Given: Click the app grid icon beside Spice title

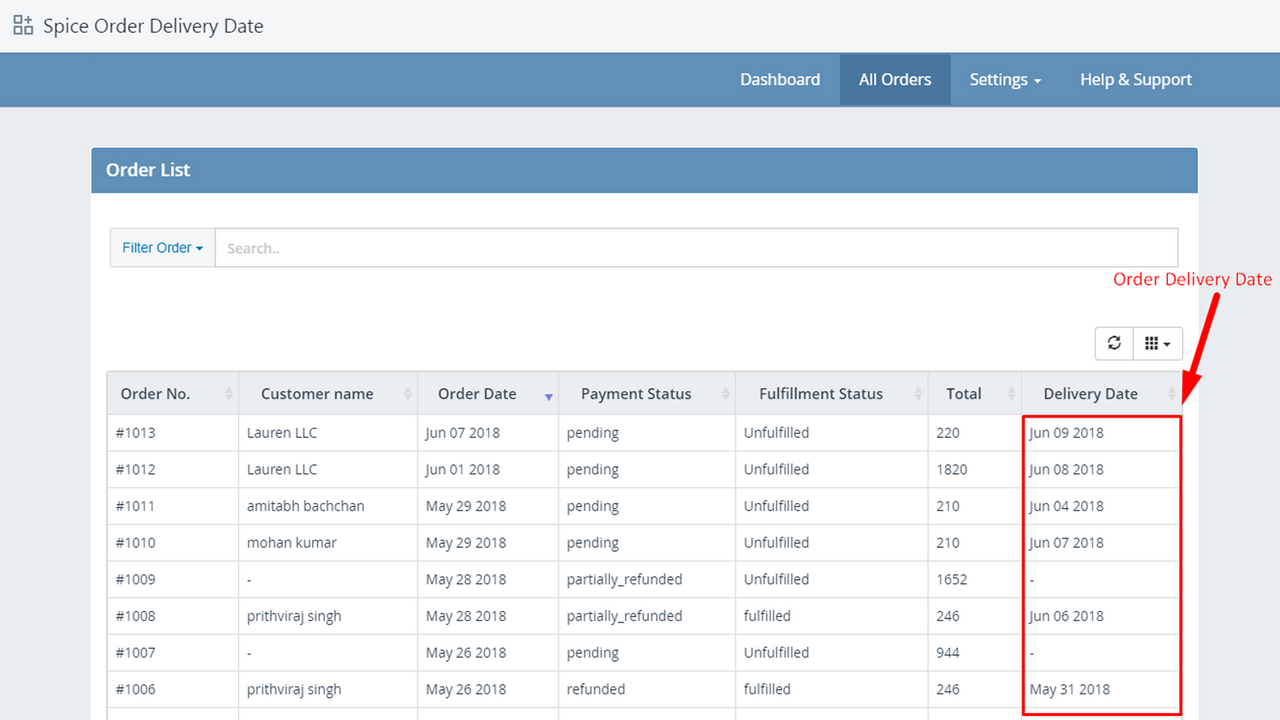Looking at the screenshot, I should tap(23, 26).
